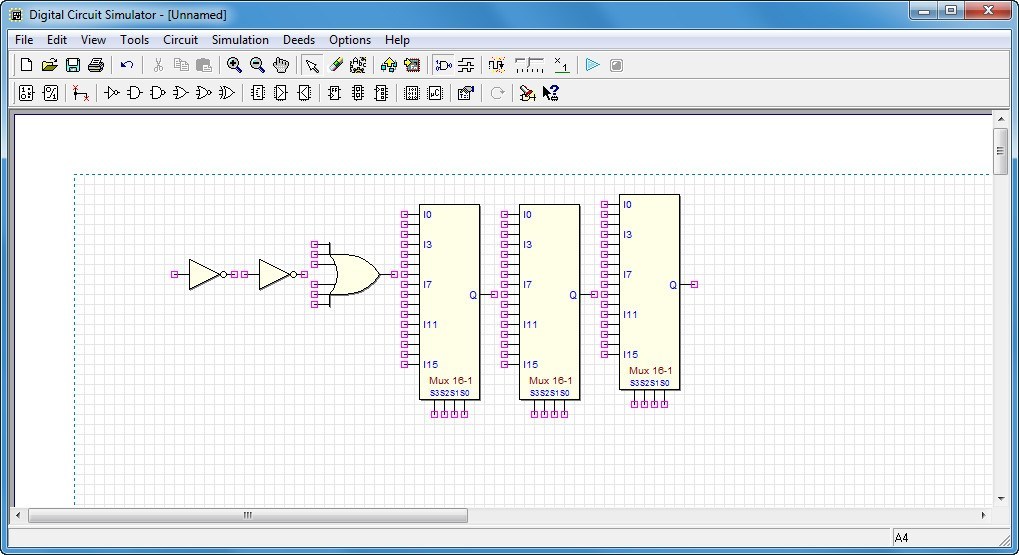Click the vertical scrollbar up arrow

click(1000, 120)
